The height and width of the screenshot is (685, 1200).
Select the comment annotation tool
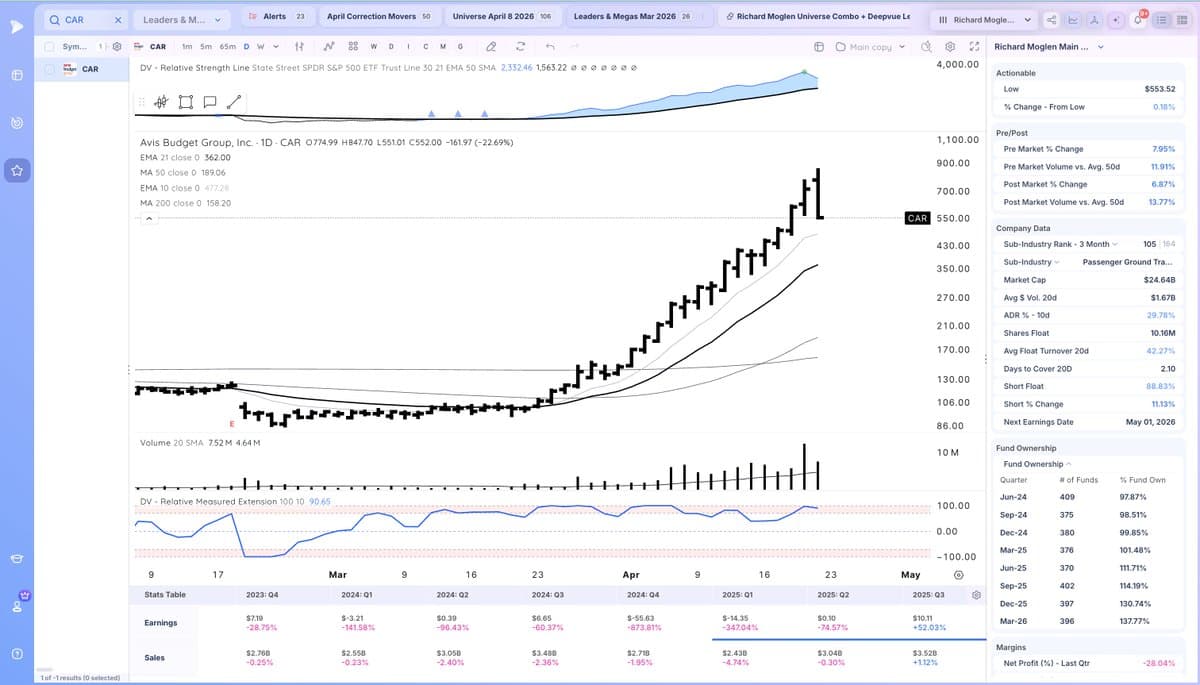pyautogui.click(x=210, y=102)
